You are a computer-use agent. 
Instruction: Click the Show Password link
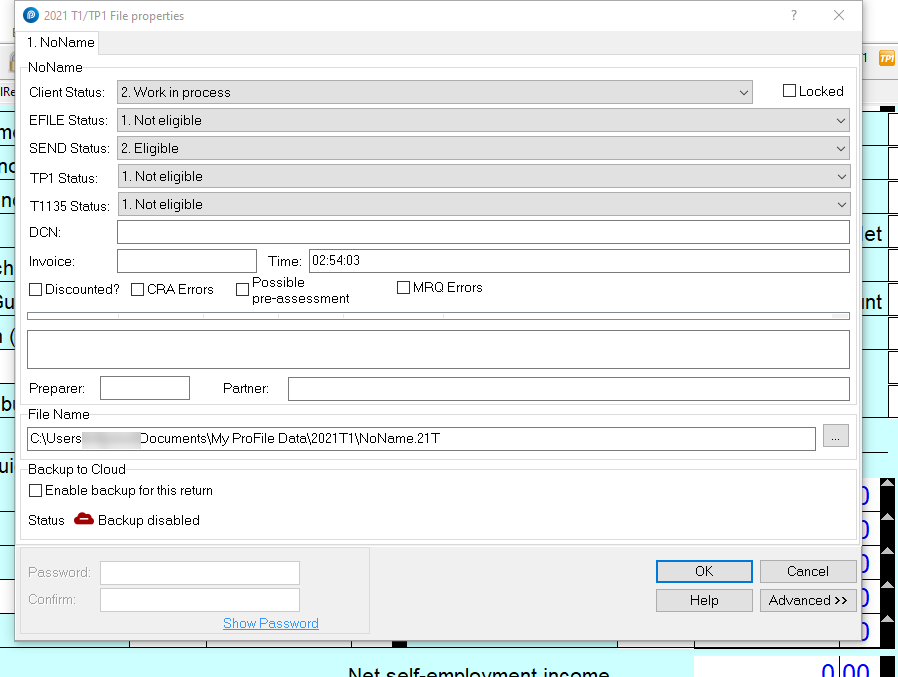[271, 623]
